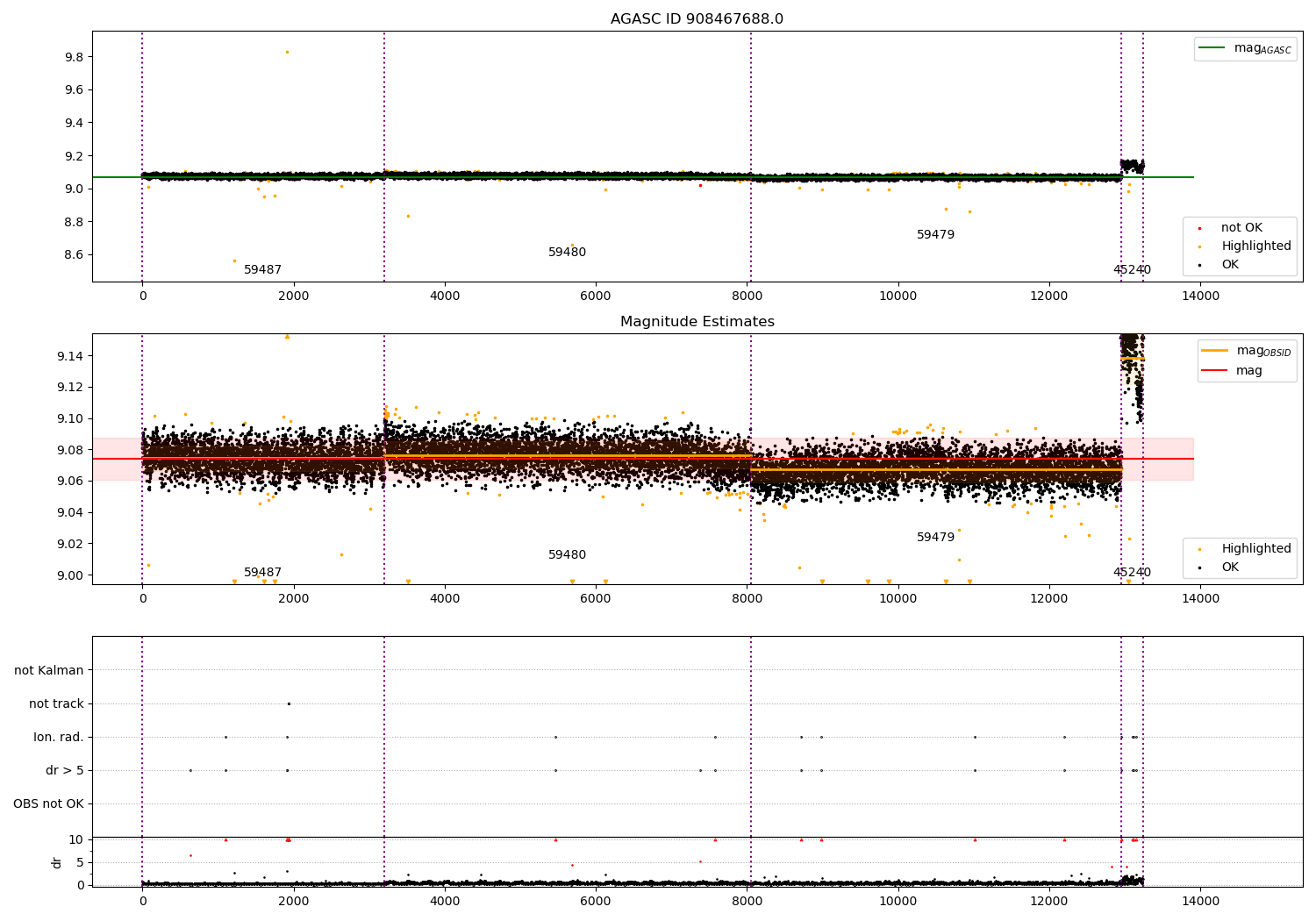This screenshot has height=921, width=1316.
Task: Click the 9.02 y-axis tick label
Action: (x=69, y=545)
